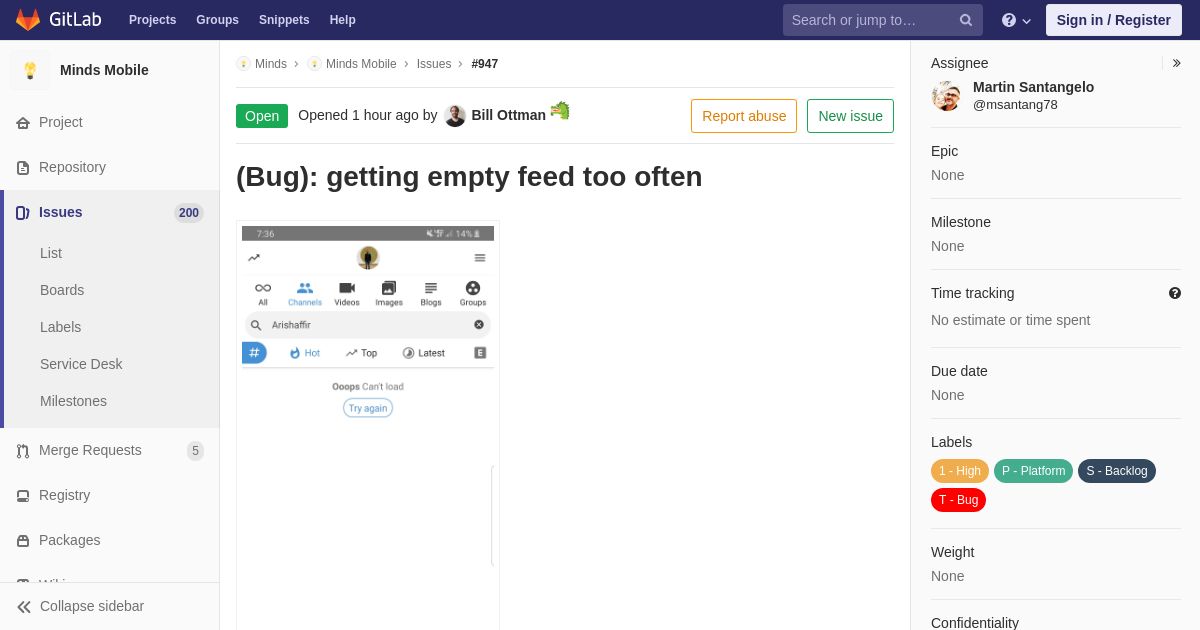
Task: Select Service Desk under Issues
Action: point(81,364)
